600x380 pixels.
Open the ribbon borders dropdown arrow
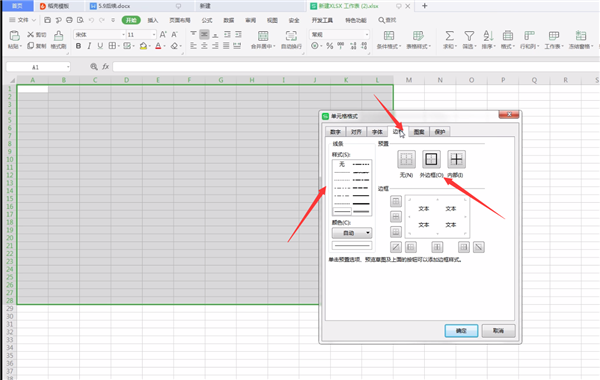click(x=119, y=46)
